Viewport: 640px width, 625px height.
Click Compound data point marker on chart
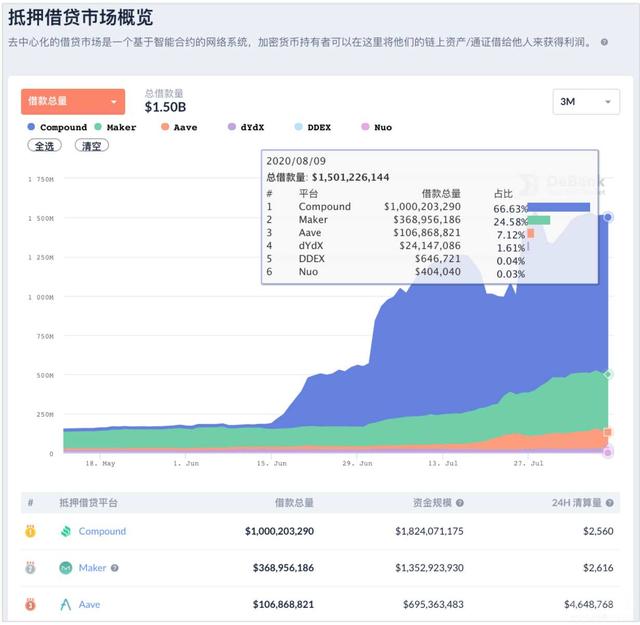point(608,217)
